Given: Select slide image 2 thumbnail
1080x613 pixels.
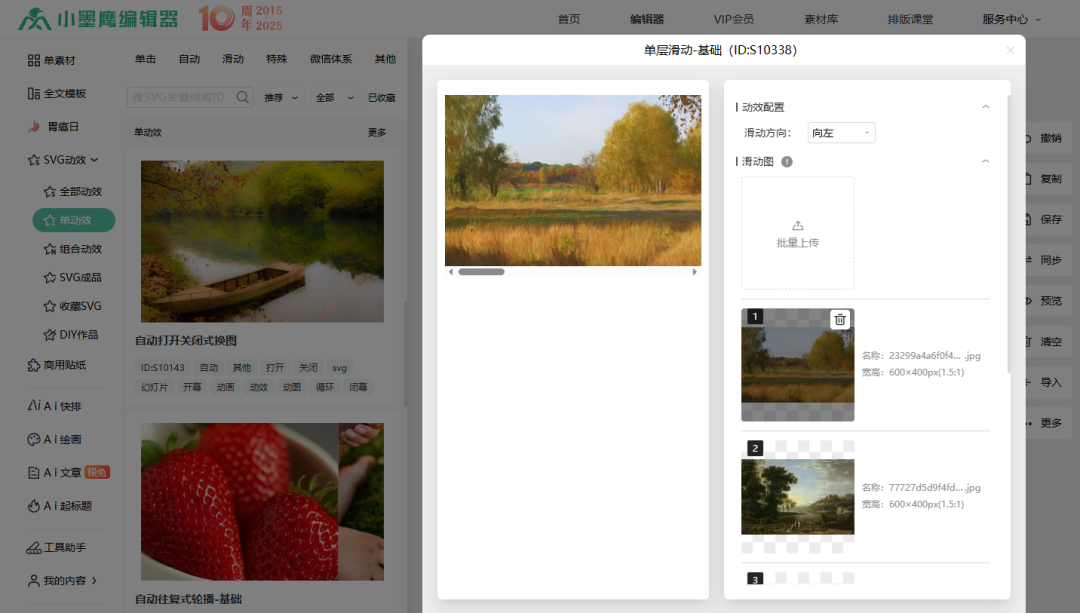Looking at the screenshot, I should 798,497.
